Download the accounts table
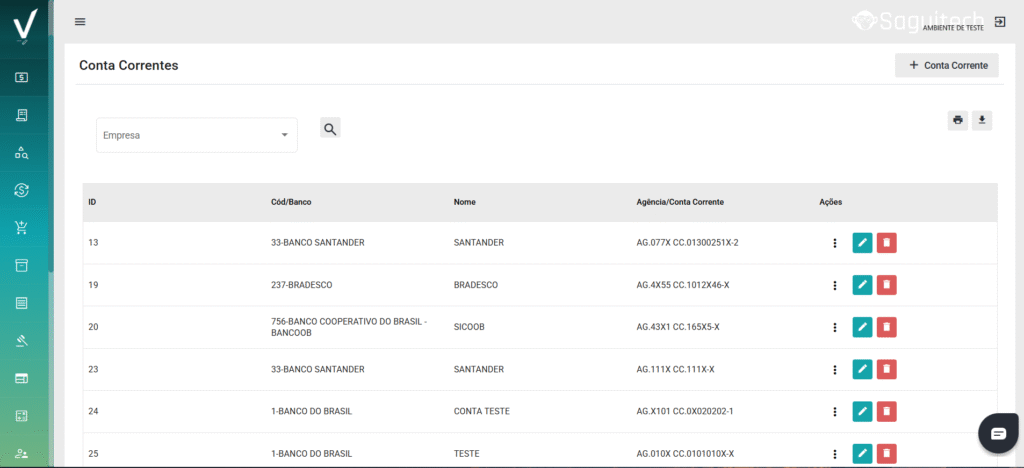Image resolution: width=1024 pixels, height=468 pixels. [x=982, y=121]
